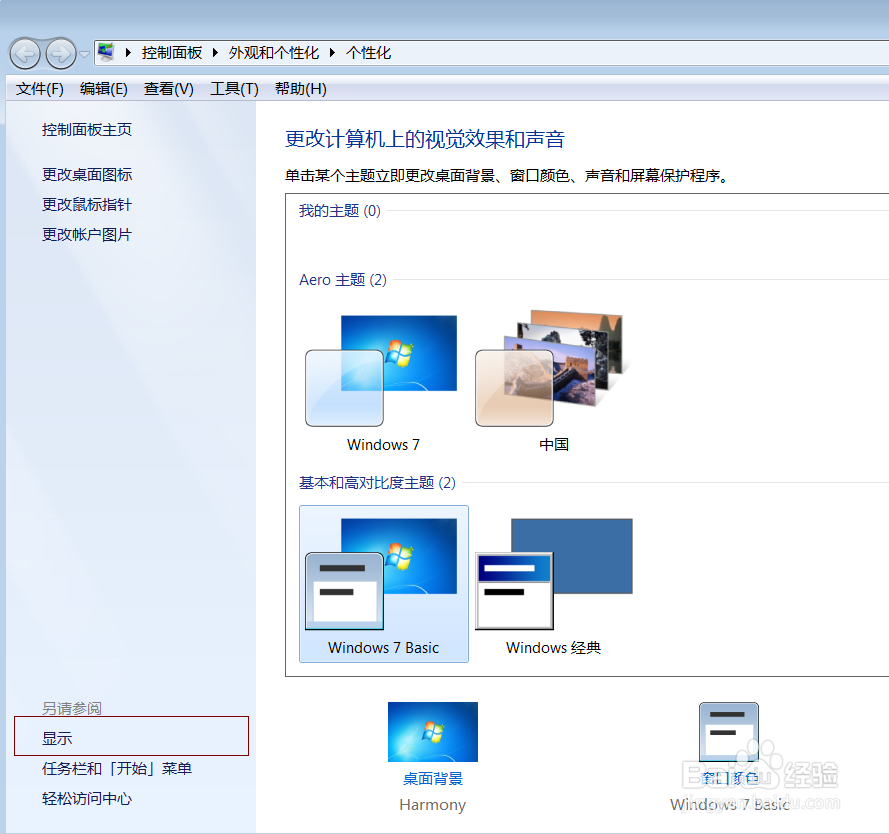This screenshot has width=889, height=834.
Task: Select the 中国 Aero theme
Action: (553, 383)
